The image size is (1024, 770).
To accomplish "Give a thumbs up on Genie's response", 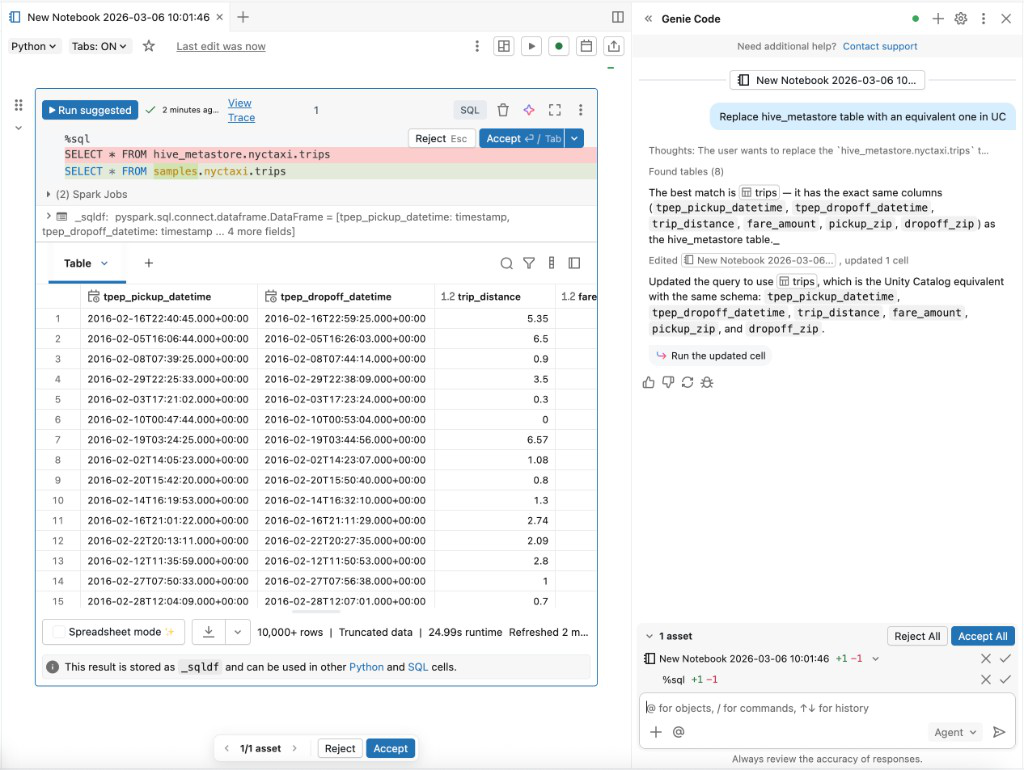I will pos(648,382).
